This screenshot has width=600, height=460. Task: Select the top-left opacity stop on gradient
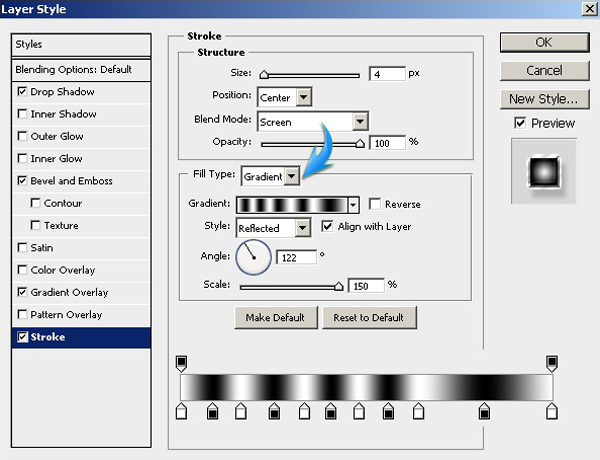(181, 362)
